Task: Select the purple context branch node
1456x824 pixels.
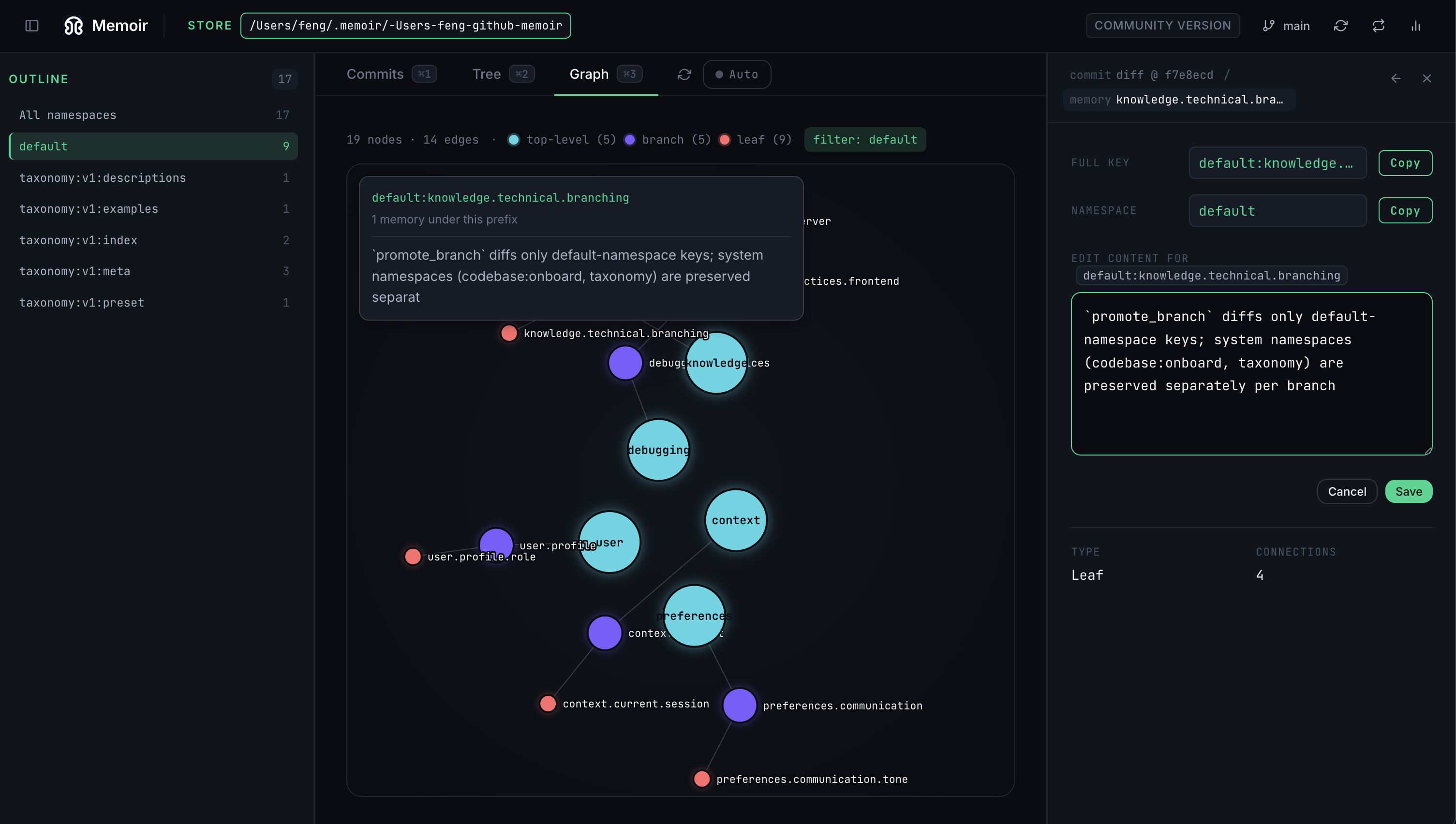Action: tap(605, 633)
